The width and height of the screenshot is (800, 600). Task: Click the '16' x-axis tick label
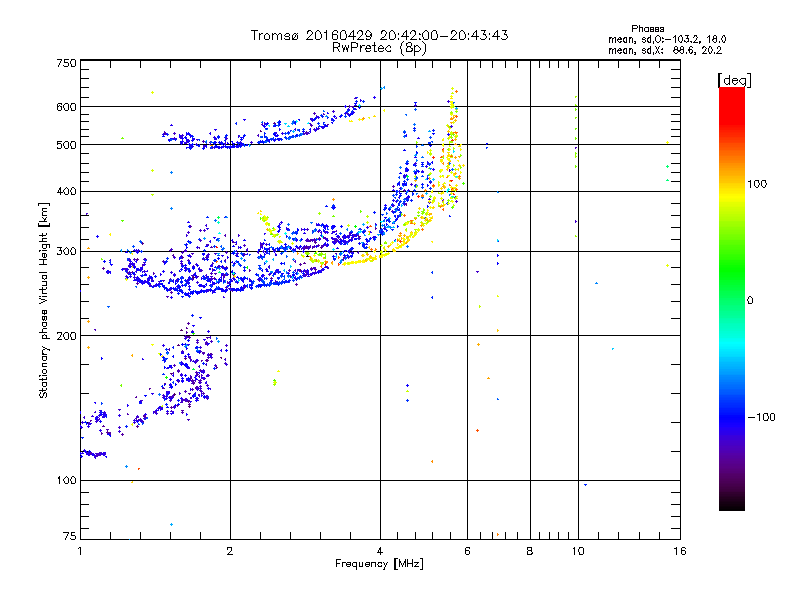pos(680,551)
